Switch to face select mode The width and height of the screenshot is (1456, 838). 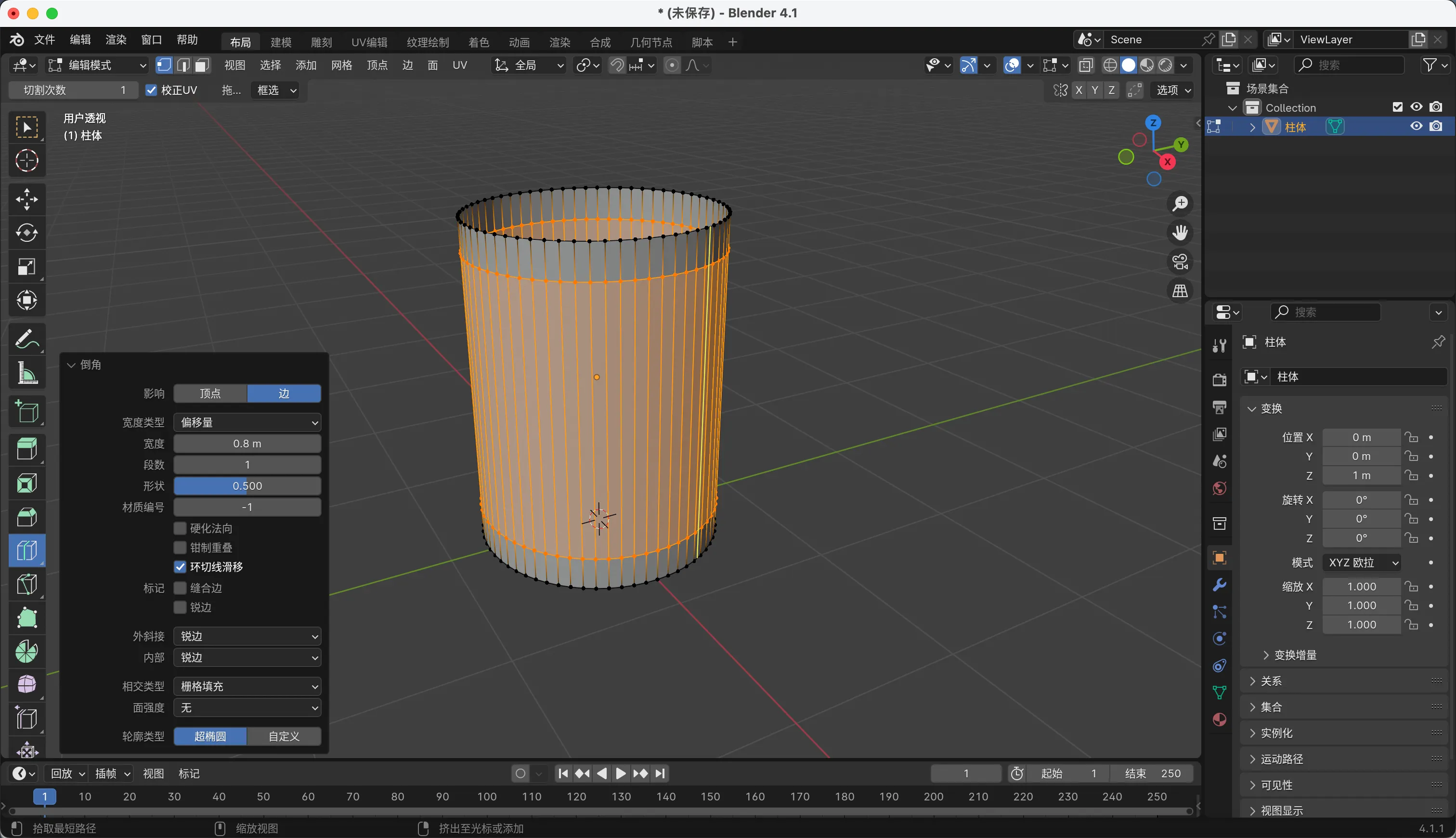pyautogui.click(x=202, y=65)
